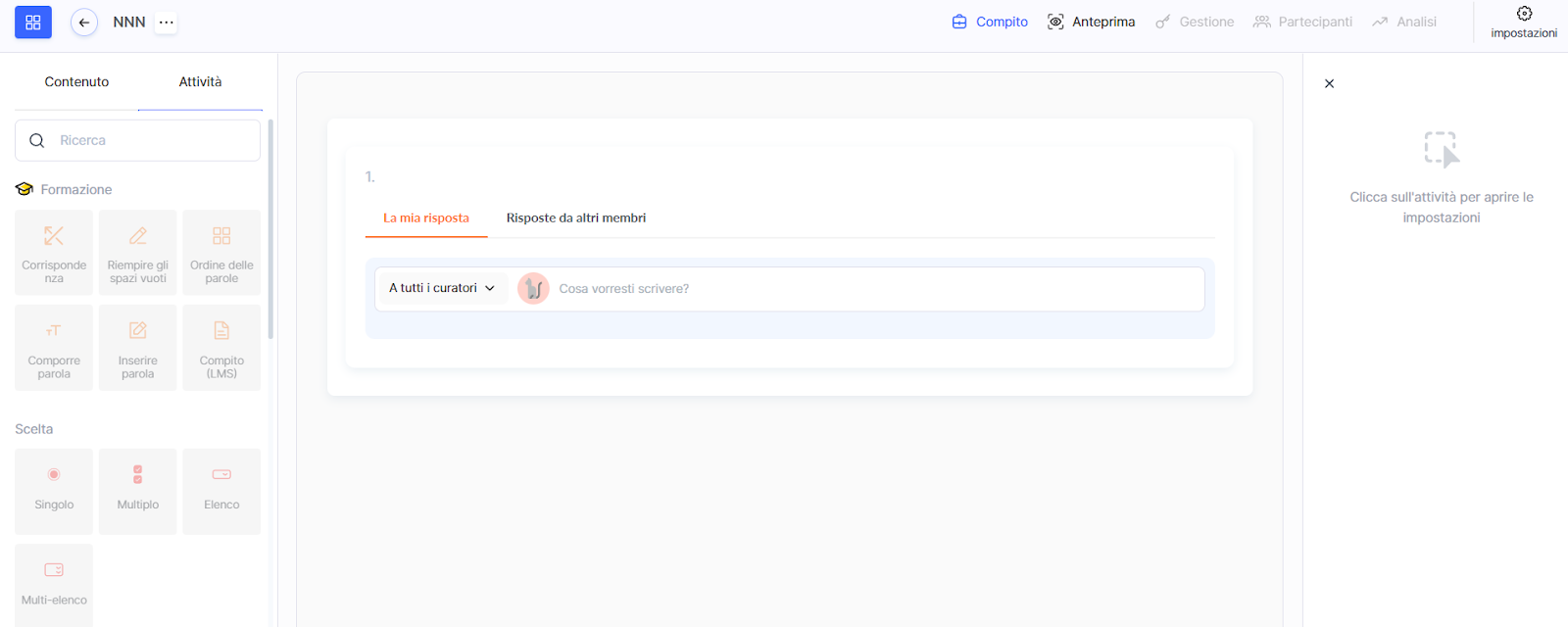Image resolution: width=1568 pixels, height=627 pixels.
Task: Select the Singolo choice activity
Action: coord(54,491)
